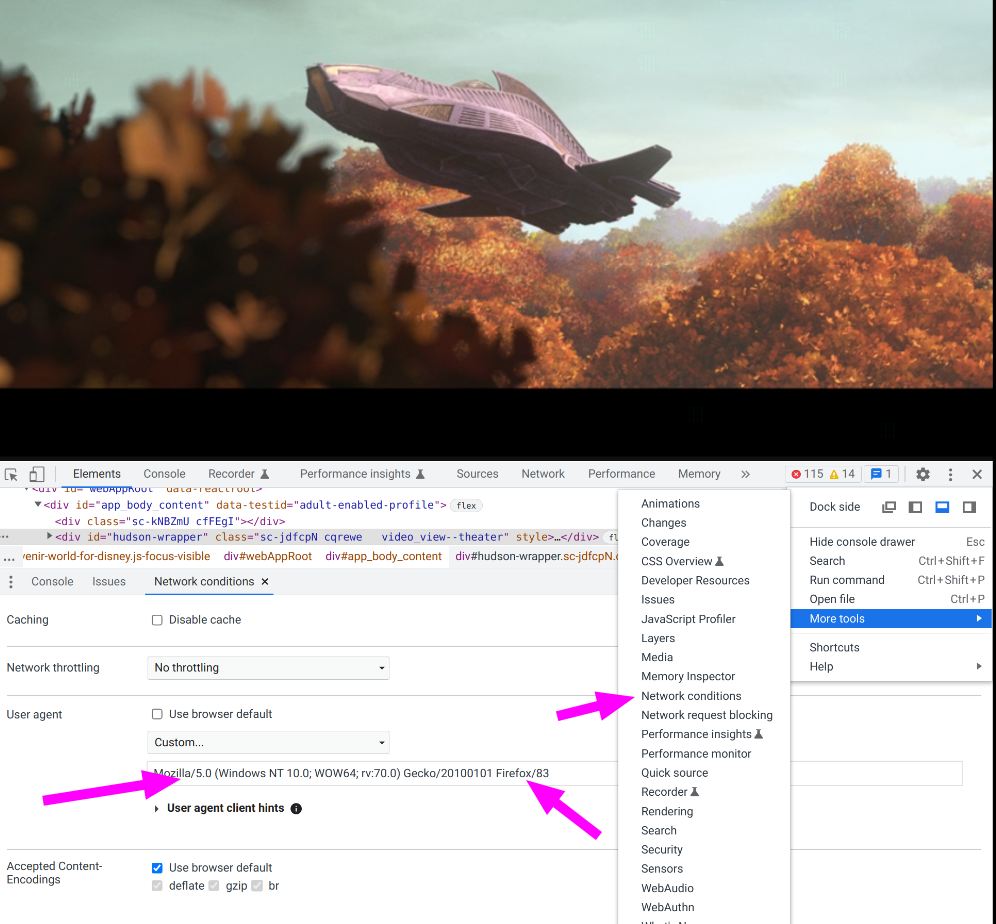Open the blue issues counter badge
Screen dimensions: 996x924
pos(881,474)
